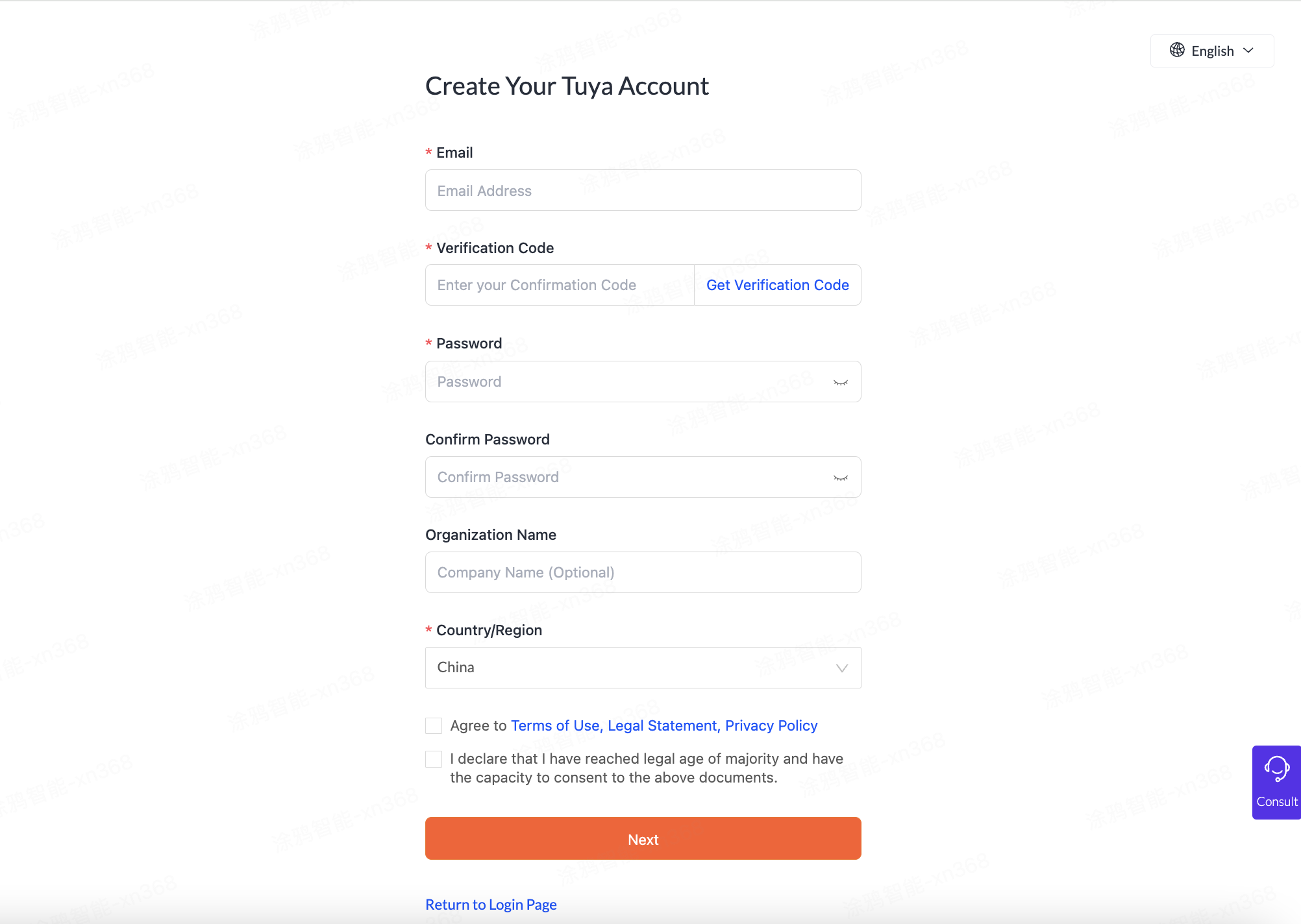Click the Country/Region chevron arrow
The width and height of the screenshot is (1301, 924).
point(842,668)
